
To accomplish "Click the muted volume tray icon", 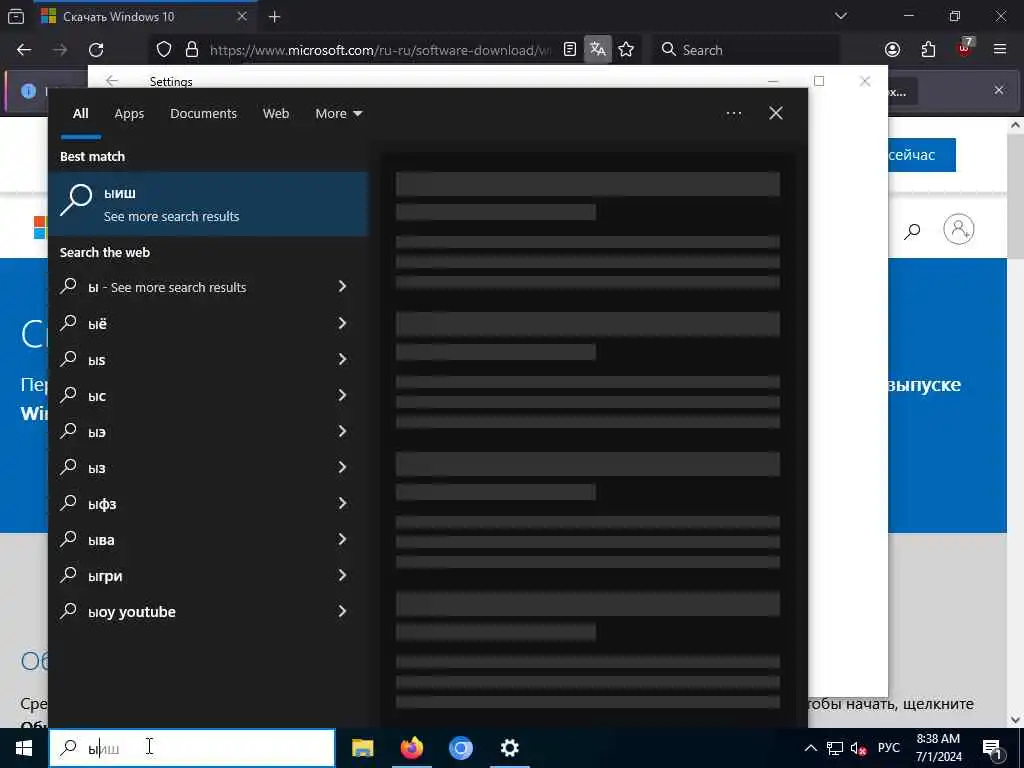I will (x=858, y=748).
